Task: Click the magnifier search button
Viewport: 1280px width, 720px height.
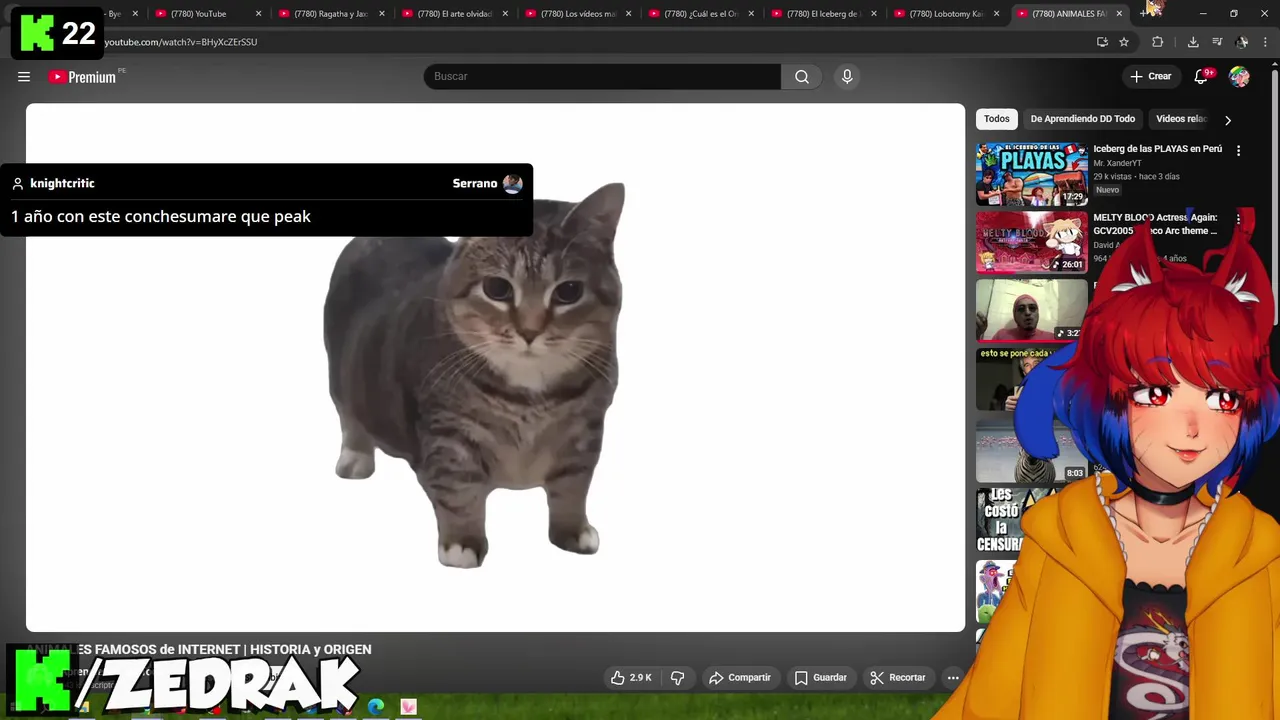Action: point(802,77)
